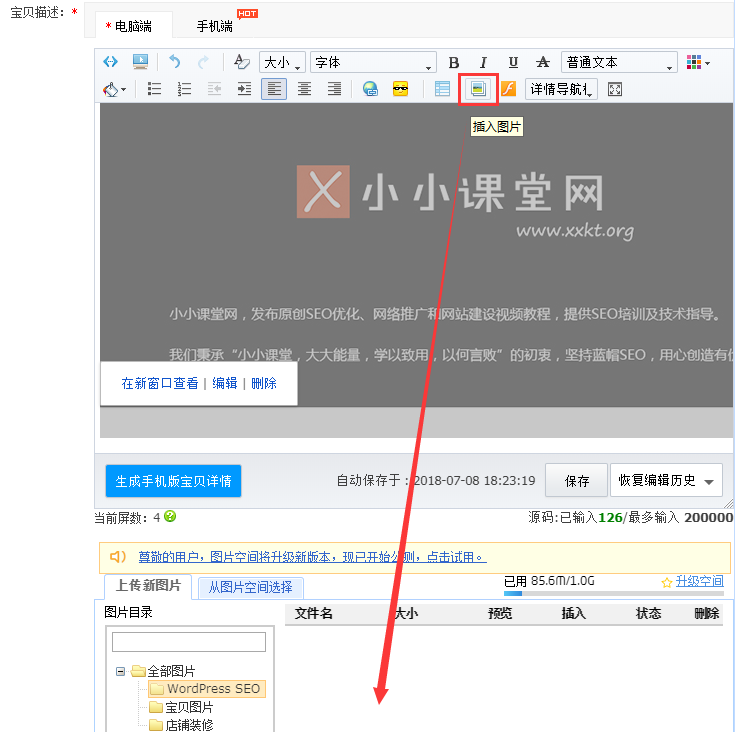Save the description draft

point(577,480)
